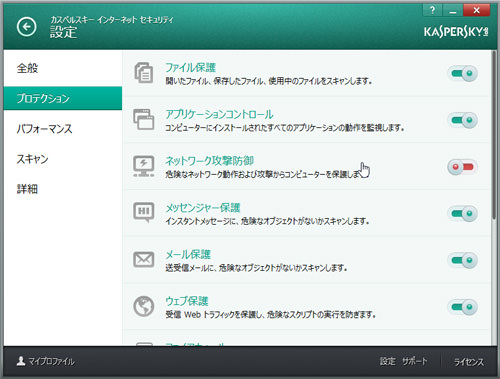Click the メール保護 envelope icon
500x379 pixels.
[x=144, y=259]
